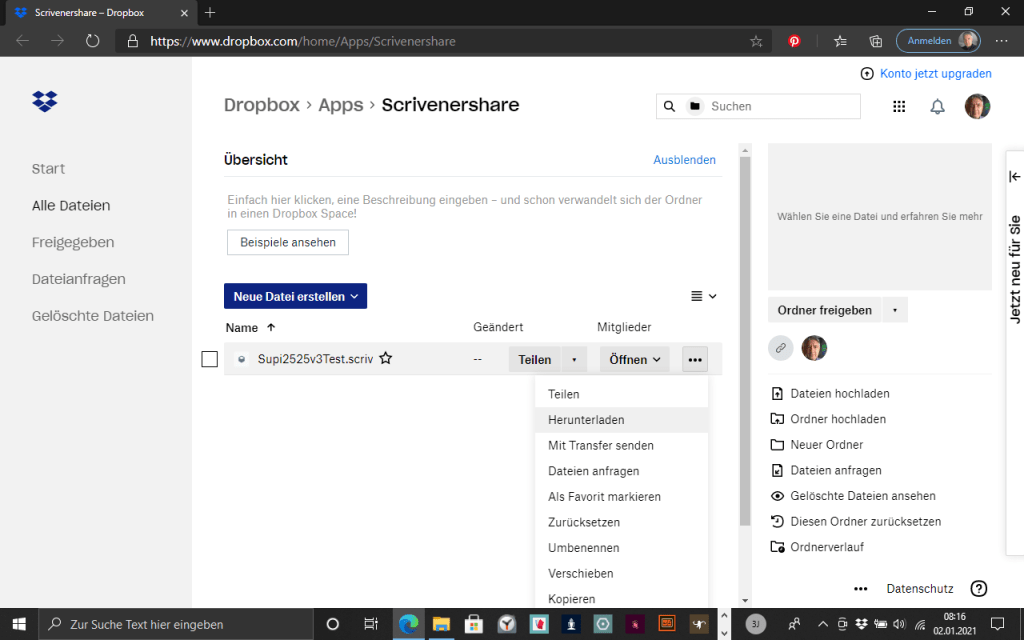Click Neue Datei erstellen button
The width and height of the screenshot is (1024, 640).
pos(295,297)
